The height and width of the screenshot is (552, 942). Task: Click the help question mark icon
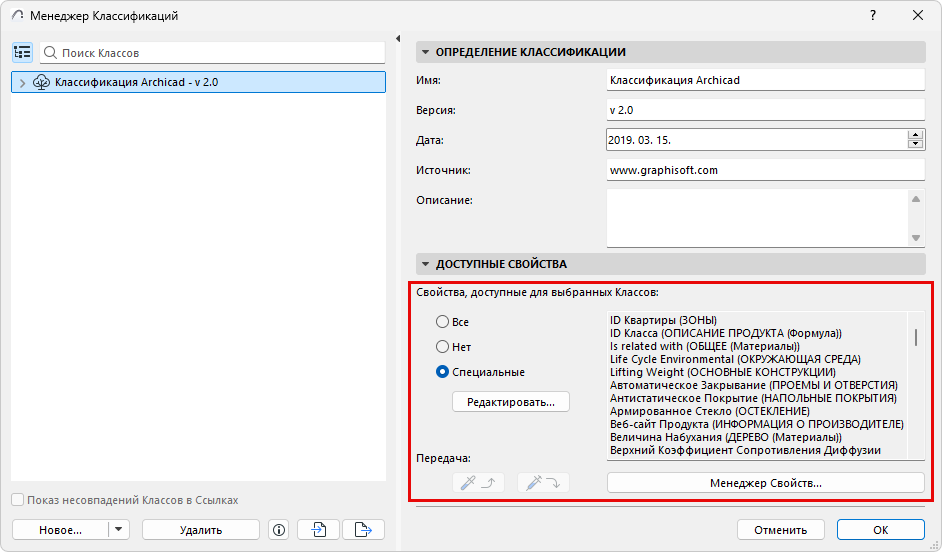click(873, 16)
